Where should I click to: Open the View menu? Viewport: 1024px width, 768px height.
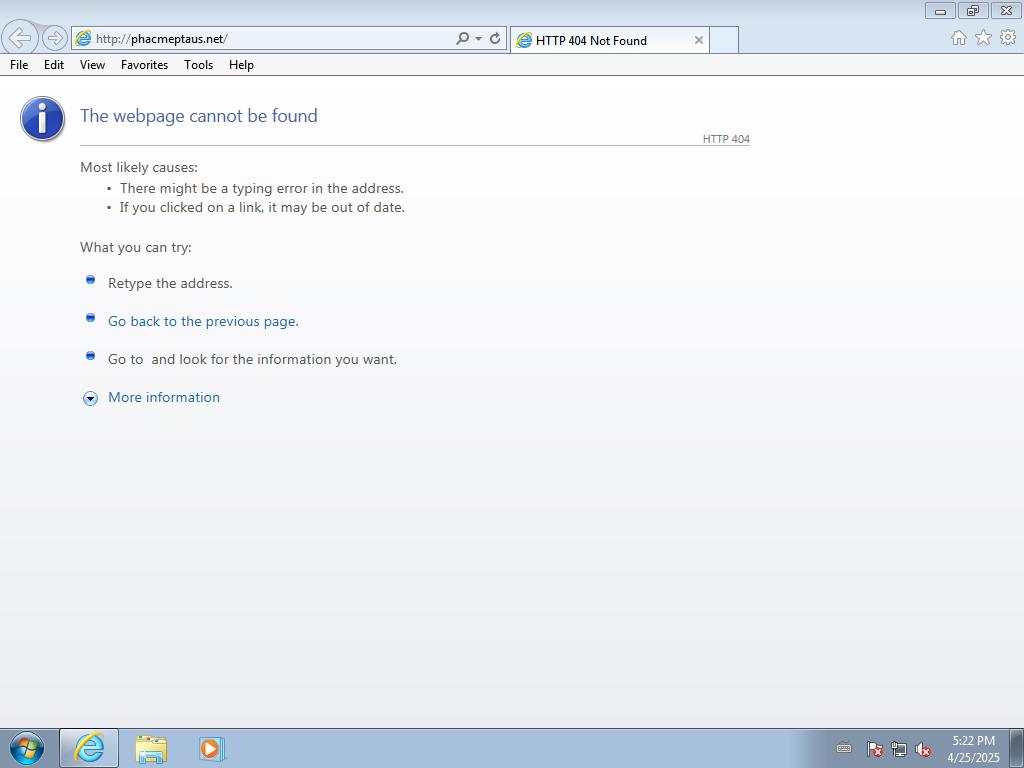coord(92,65)
